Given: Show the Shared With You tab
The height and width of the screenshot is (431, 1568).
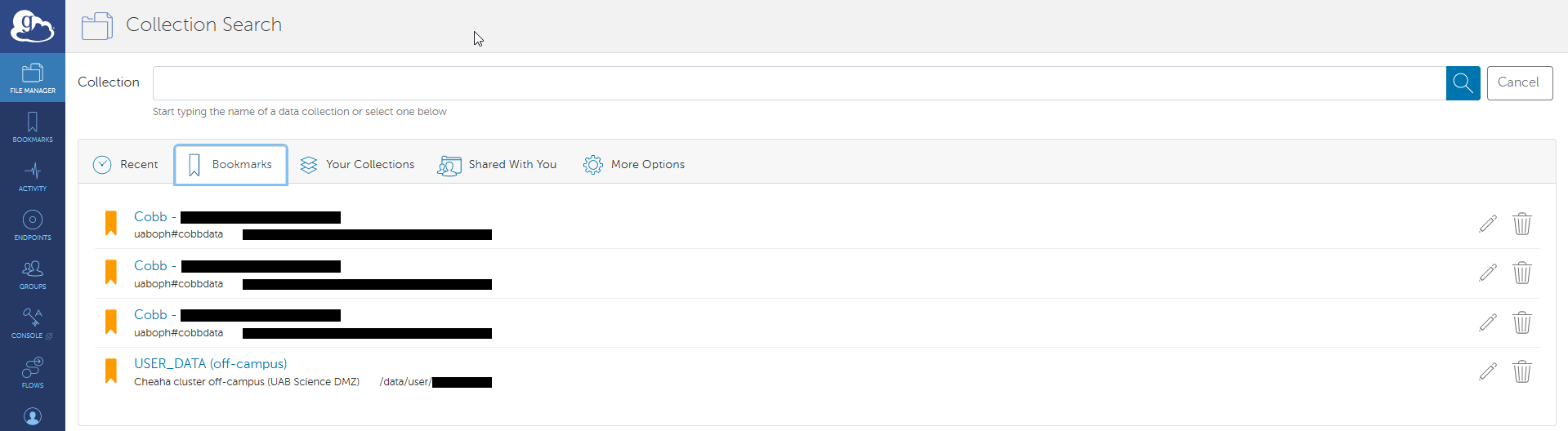Looking at the screenshot, I should coord(498,165).
